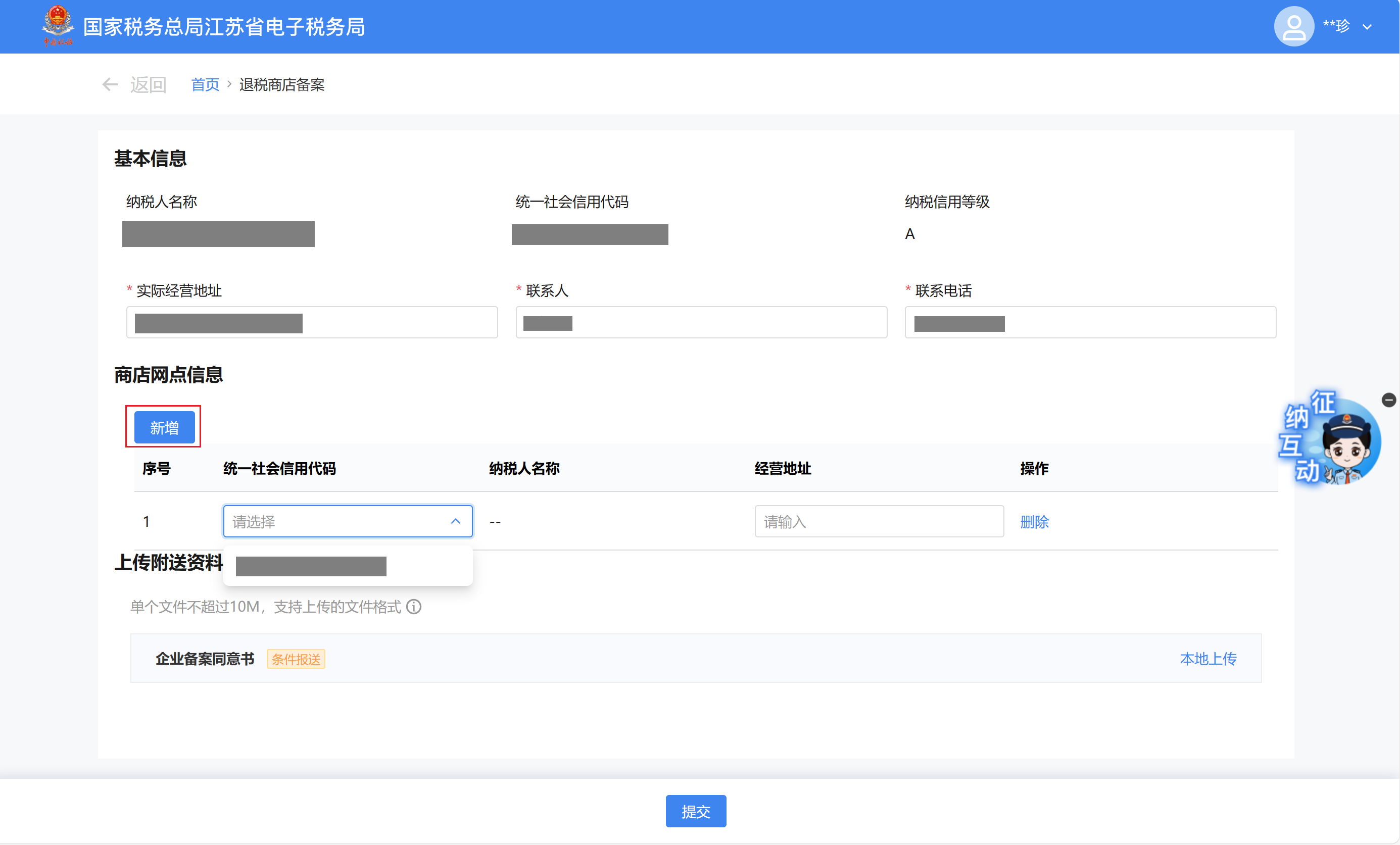Open the 统一社会信用代码 请选择 dropdown
Image resolution: width=1400 pixels, height=845 pixels.
point(335,521)
